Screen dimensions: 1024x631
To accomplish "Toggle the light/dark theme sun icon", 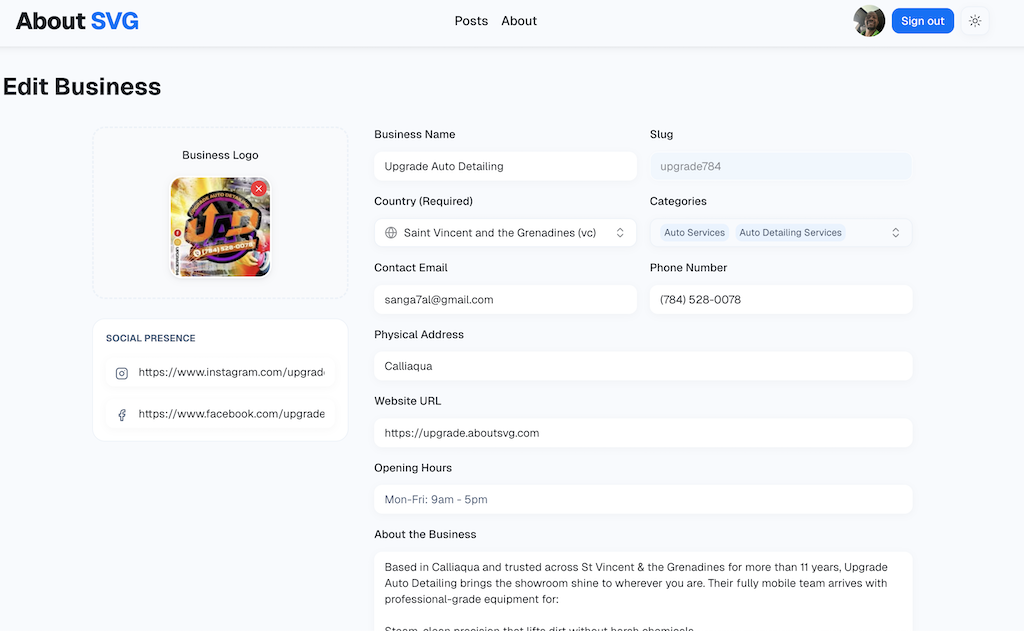I will pos(975,21).
